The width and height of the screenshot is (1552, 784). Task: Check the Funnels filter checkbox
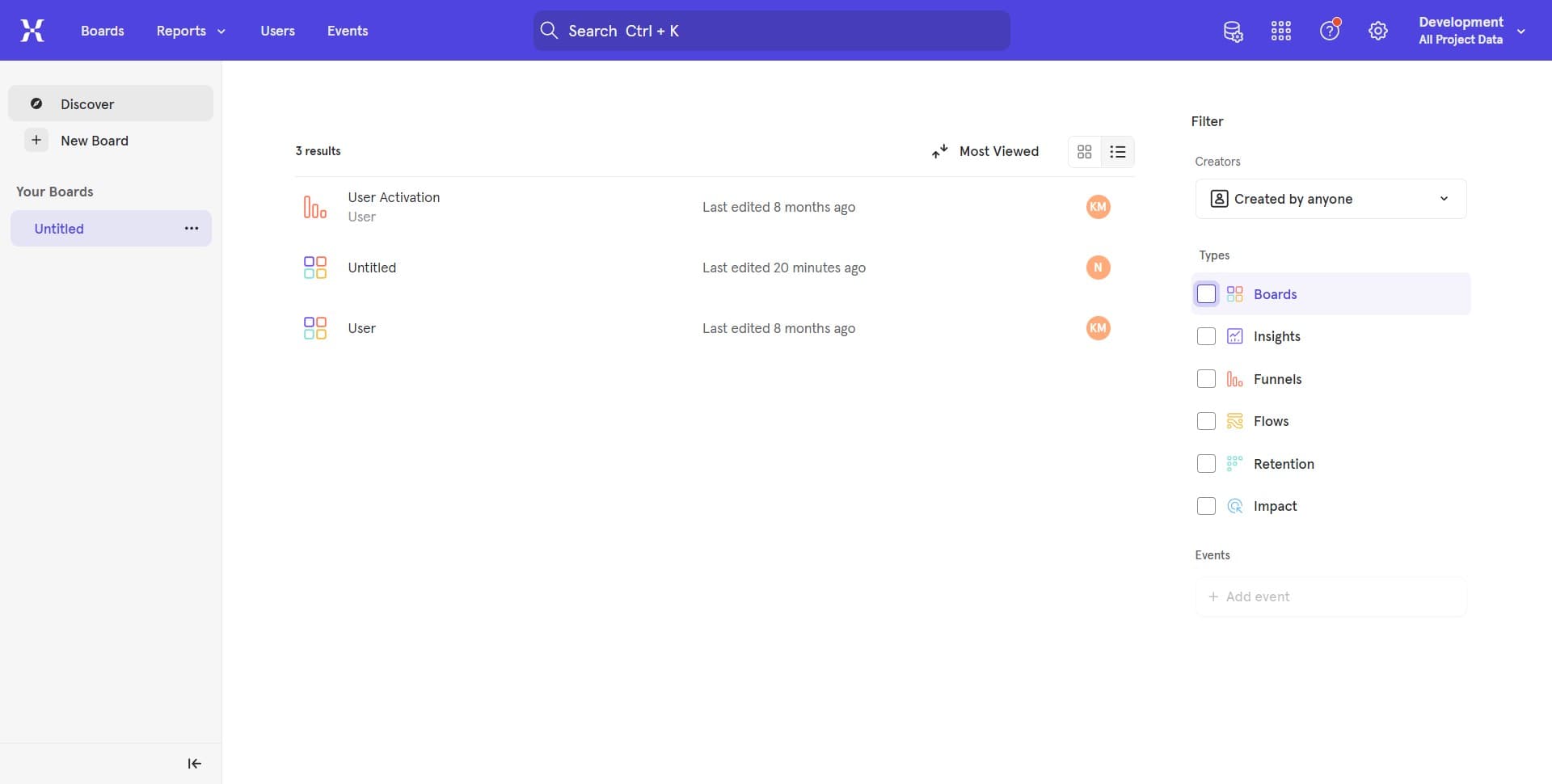click(1206, 378)
